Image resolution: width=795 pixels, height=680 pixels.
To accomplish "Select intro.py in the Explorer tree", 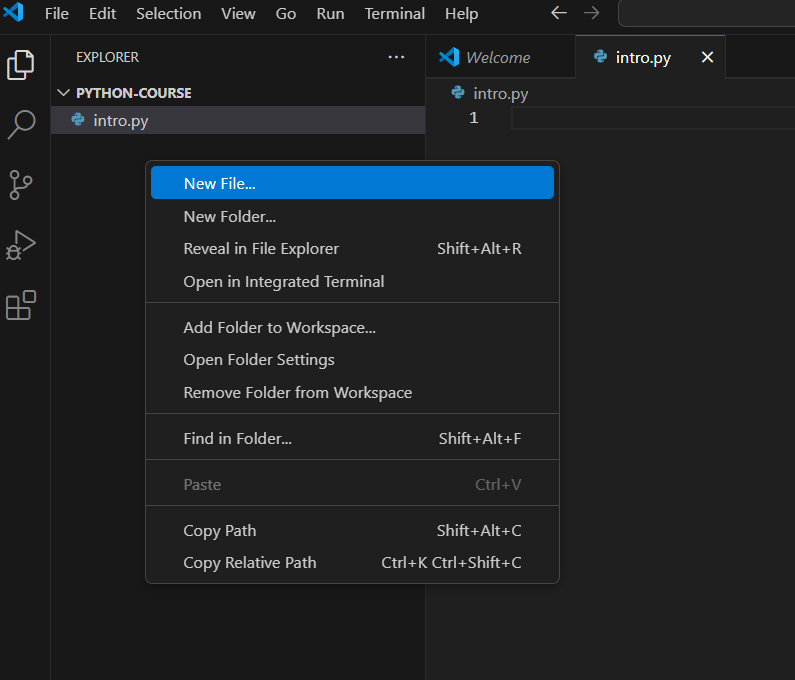I will pyautogui.click(x=120, y=121).
